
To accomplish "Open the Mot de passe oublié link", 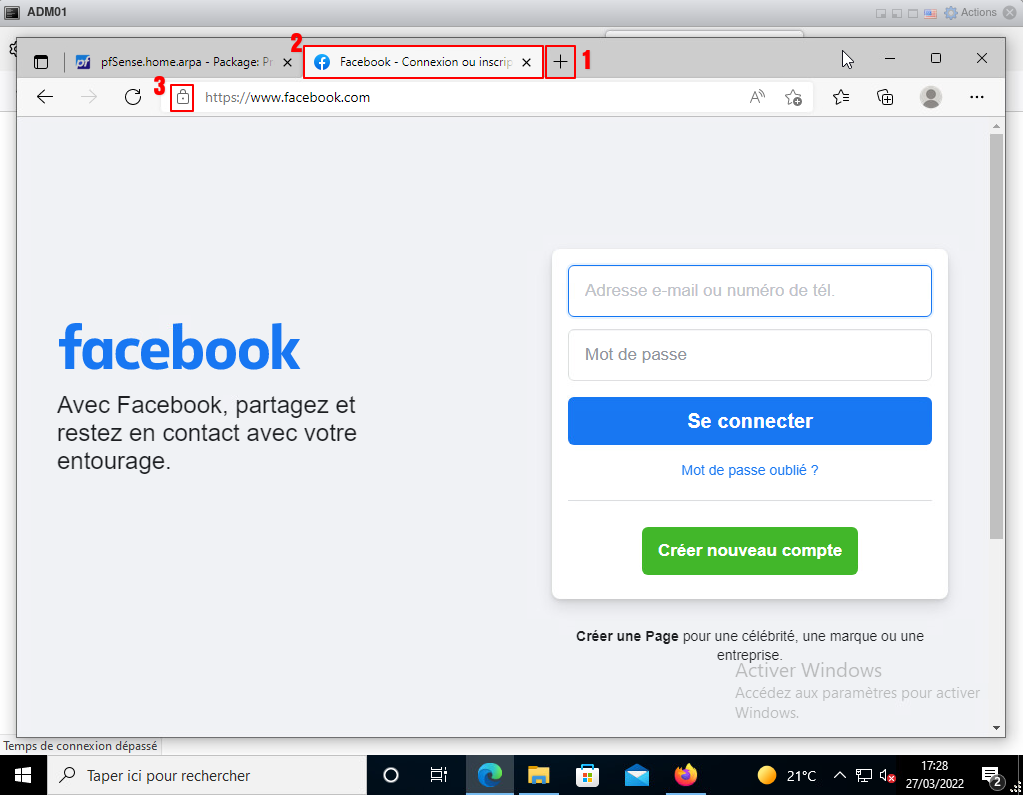I will [x=749, y=470].
